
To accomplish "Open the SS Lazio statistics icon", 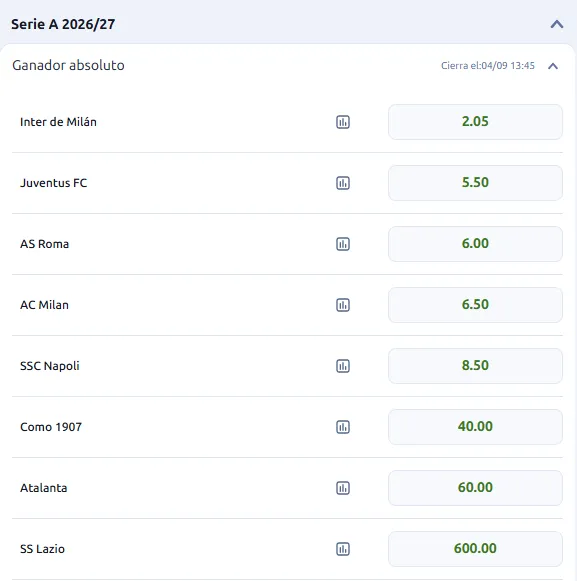I will [343, 549].
